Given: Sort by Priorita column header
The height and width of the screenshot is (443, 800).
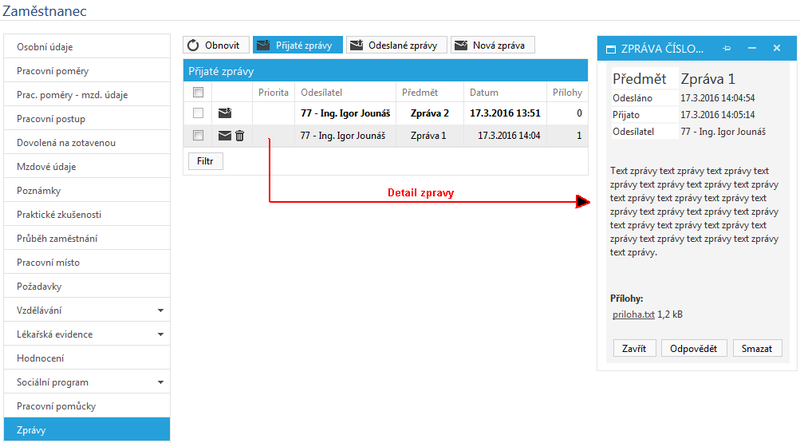Looking at the screenshot, I should coord(273,92).
